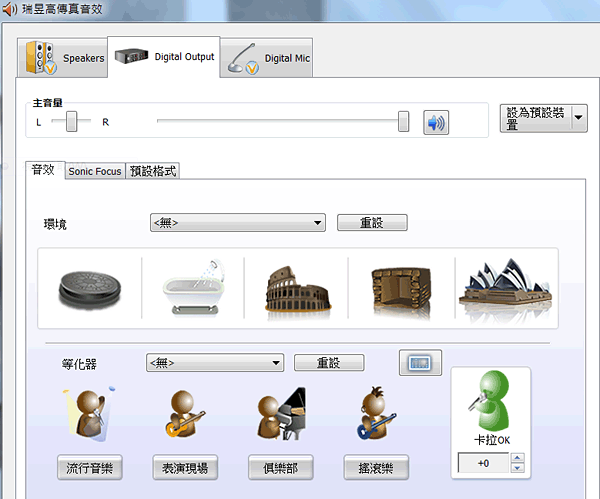Apply the 搖滾樂 equalizer preset

pyautogui.click(x=376, y=467)
